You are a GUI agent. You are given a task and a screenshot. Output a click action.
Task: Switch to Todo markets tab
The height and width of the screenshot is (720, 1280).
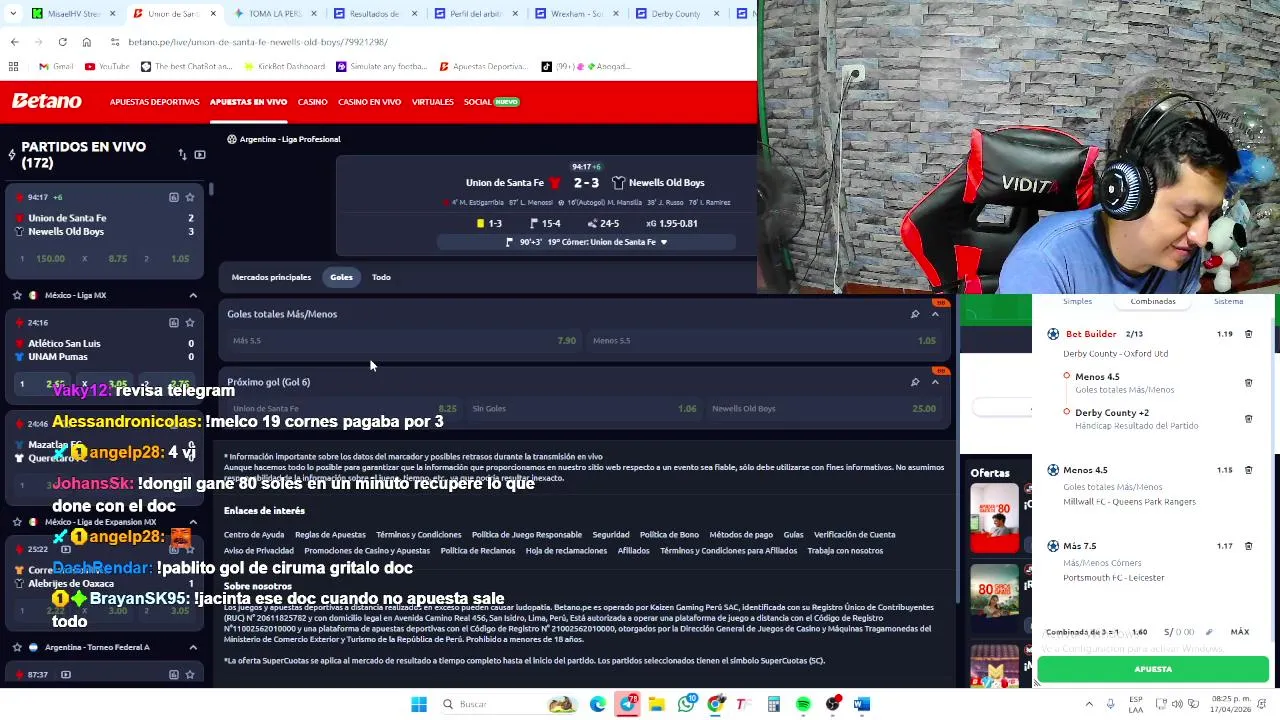click(381, 277)
